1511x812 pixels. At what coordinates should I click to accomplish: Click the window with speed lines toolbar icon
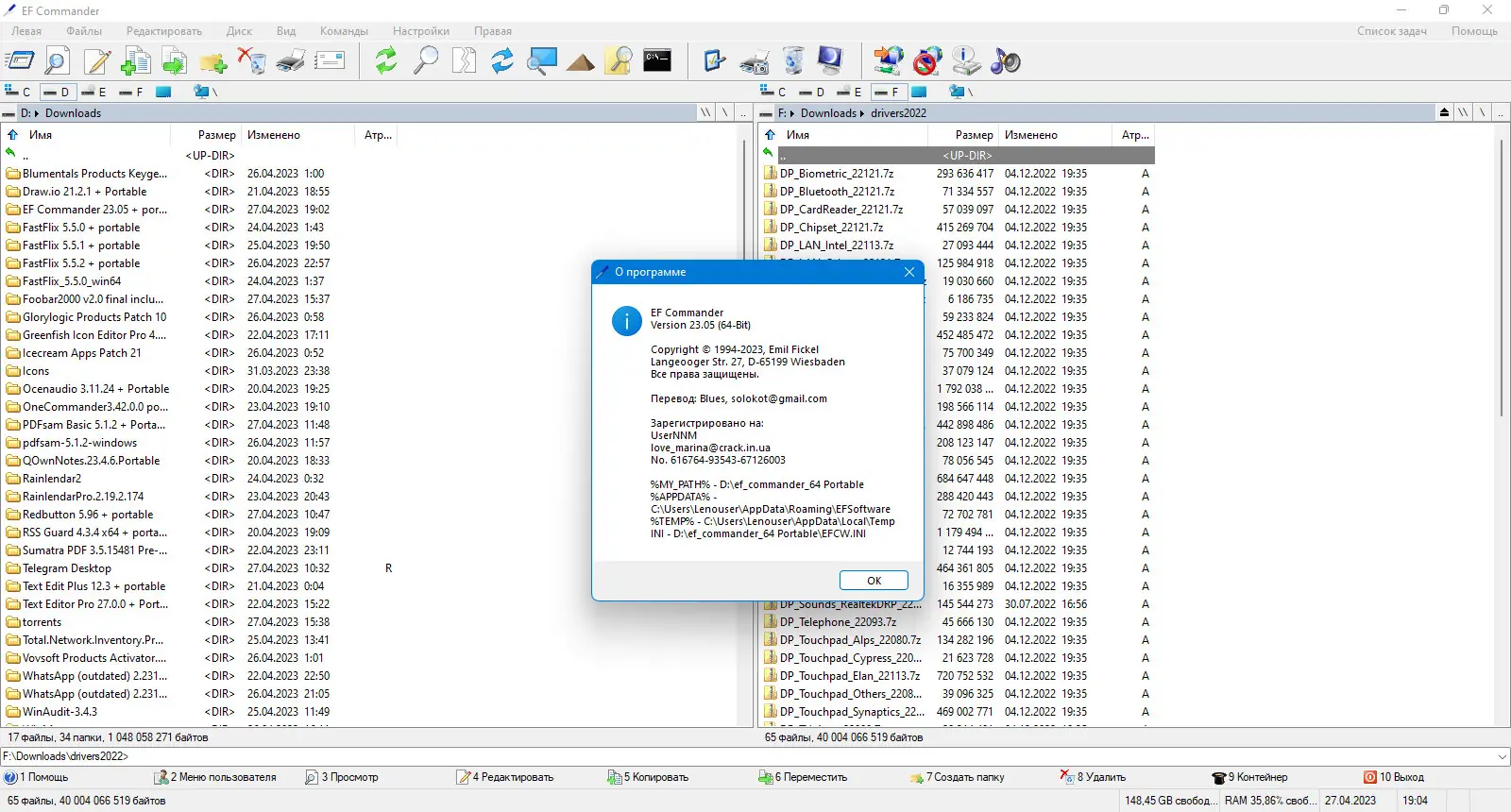(20, 61)
